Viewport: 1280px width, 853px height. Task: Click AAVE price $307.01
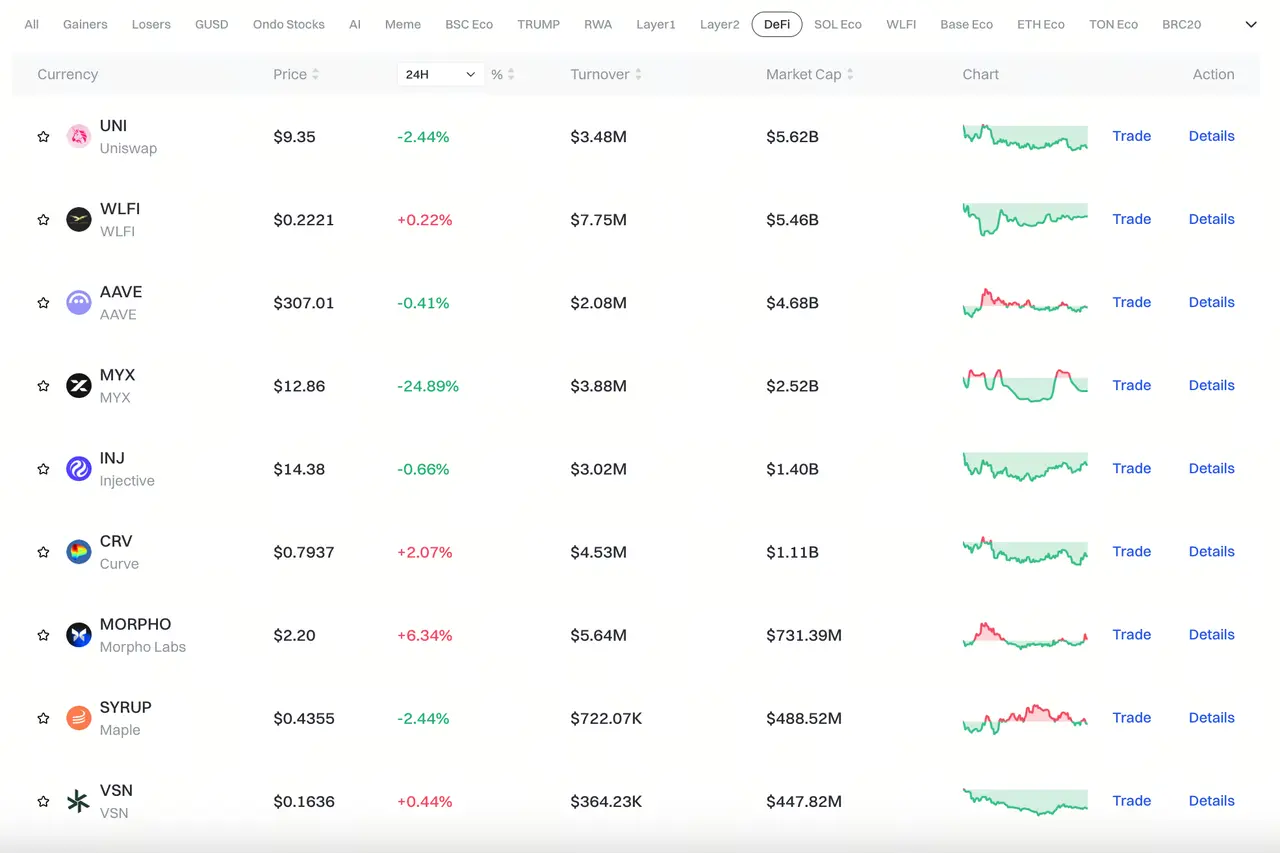304,302
